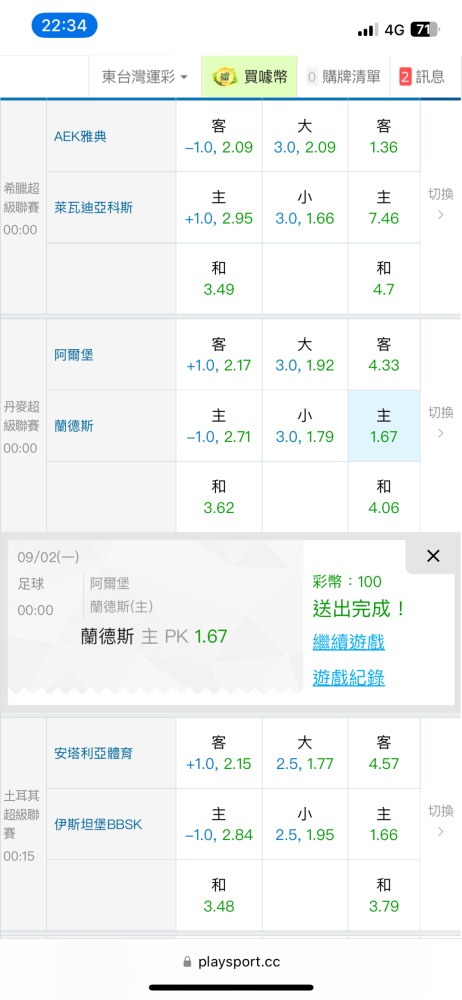Open the 遊戲紀錄 link

[x=348, y=678]
